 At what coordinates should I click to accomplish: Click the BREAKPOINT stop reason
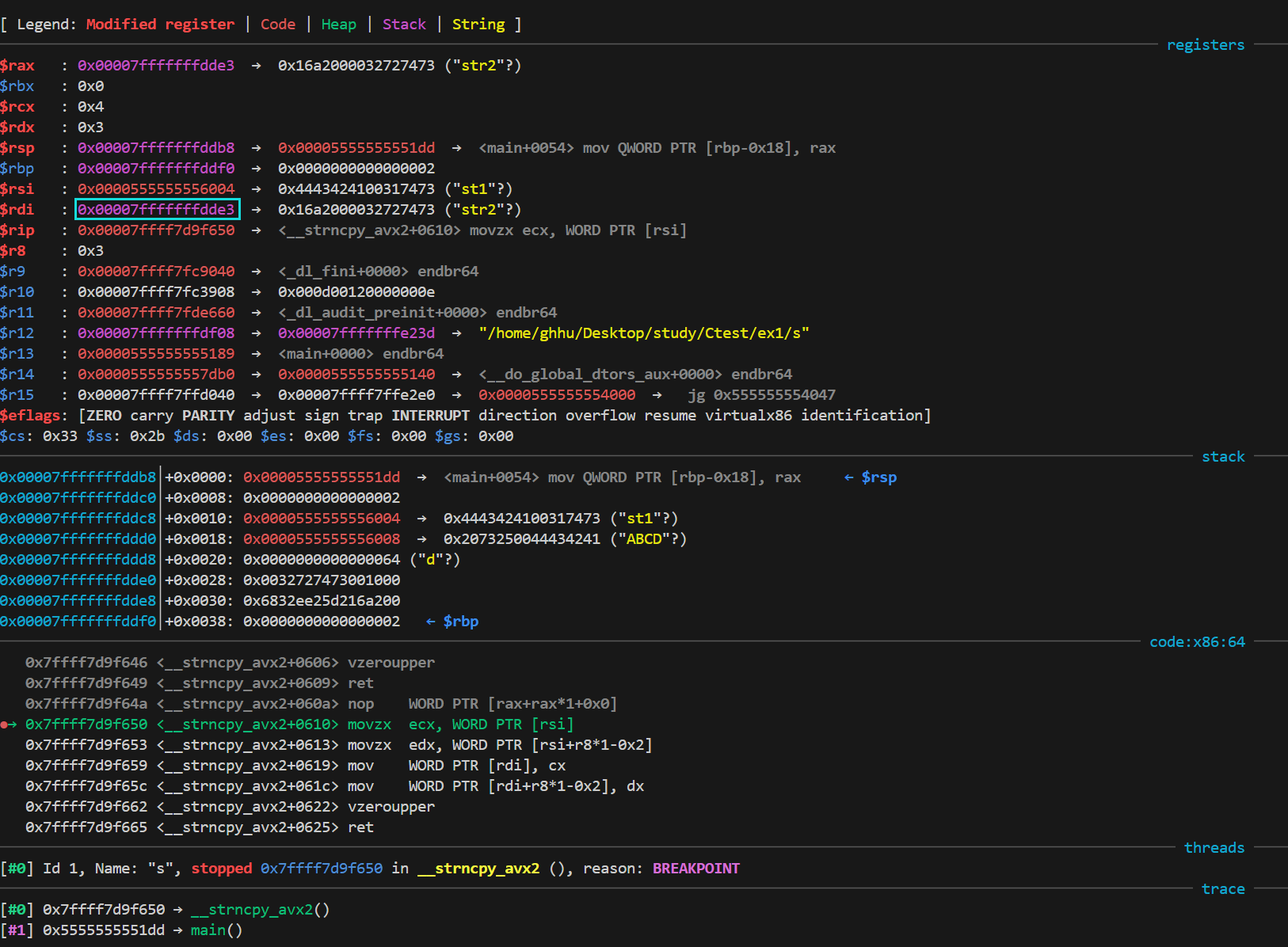(696, 869)
